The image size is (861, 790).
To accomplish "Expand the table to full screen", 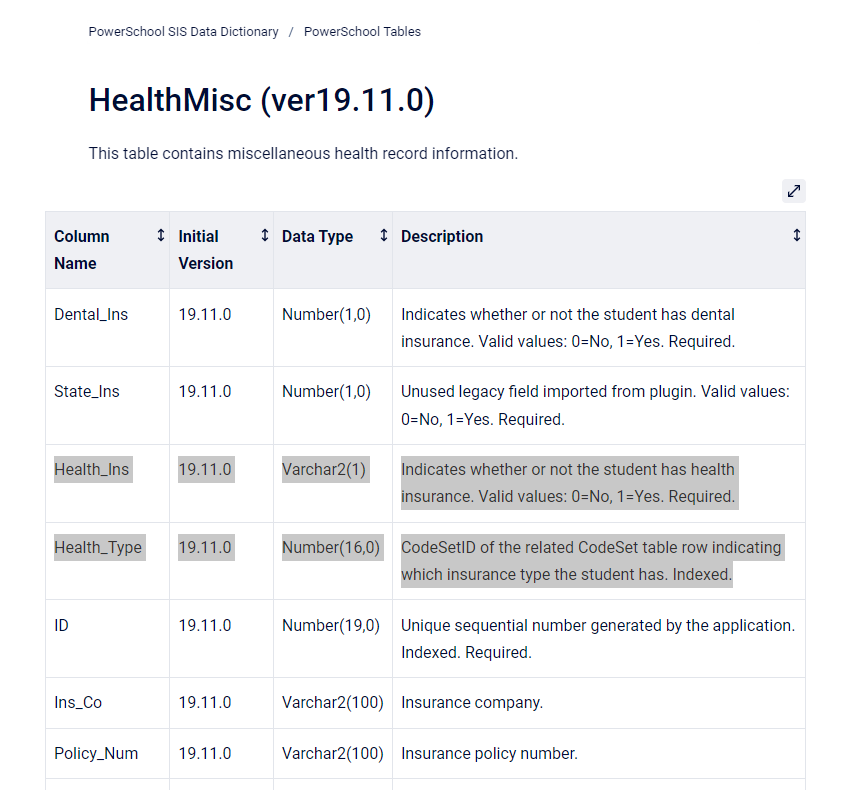I will click(793, 191).
